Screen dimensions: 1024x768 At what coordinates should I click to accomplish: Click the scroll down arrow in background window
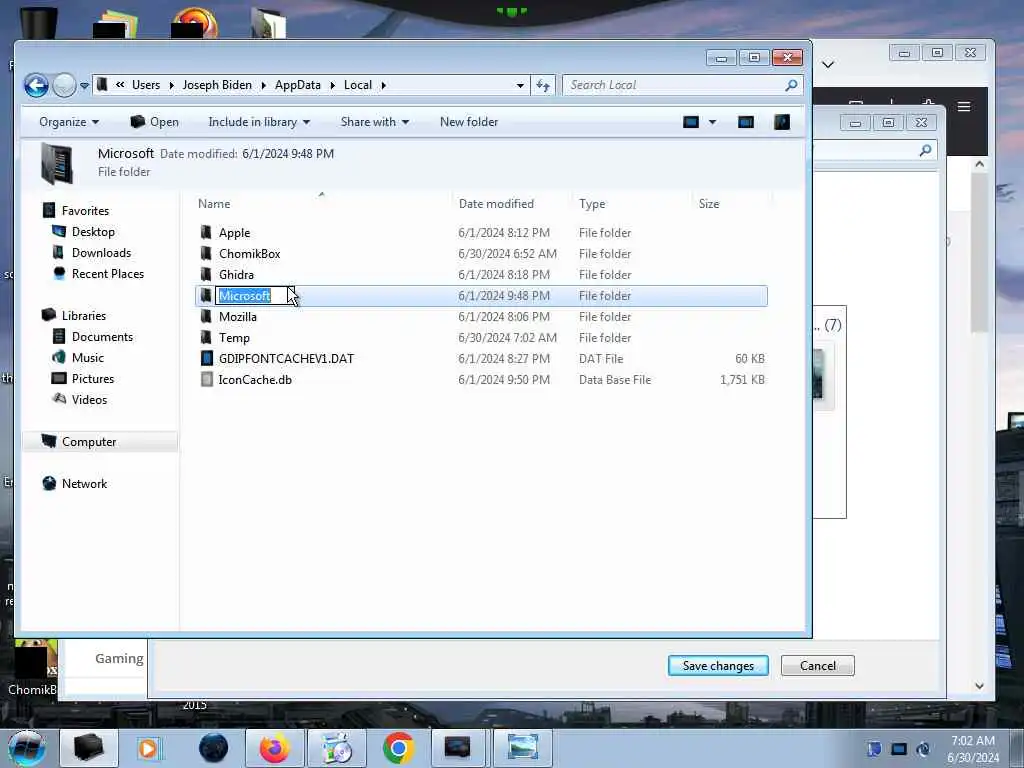[x=980, y=686]
